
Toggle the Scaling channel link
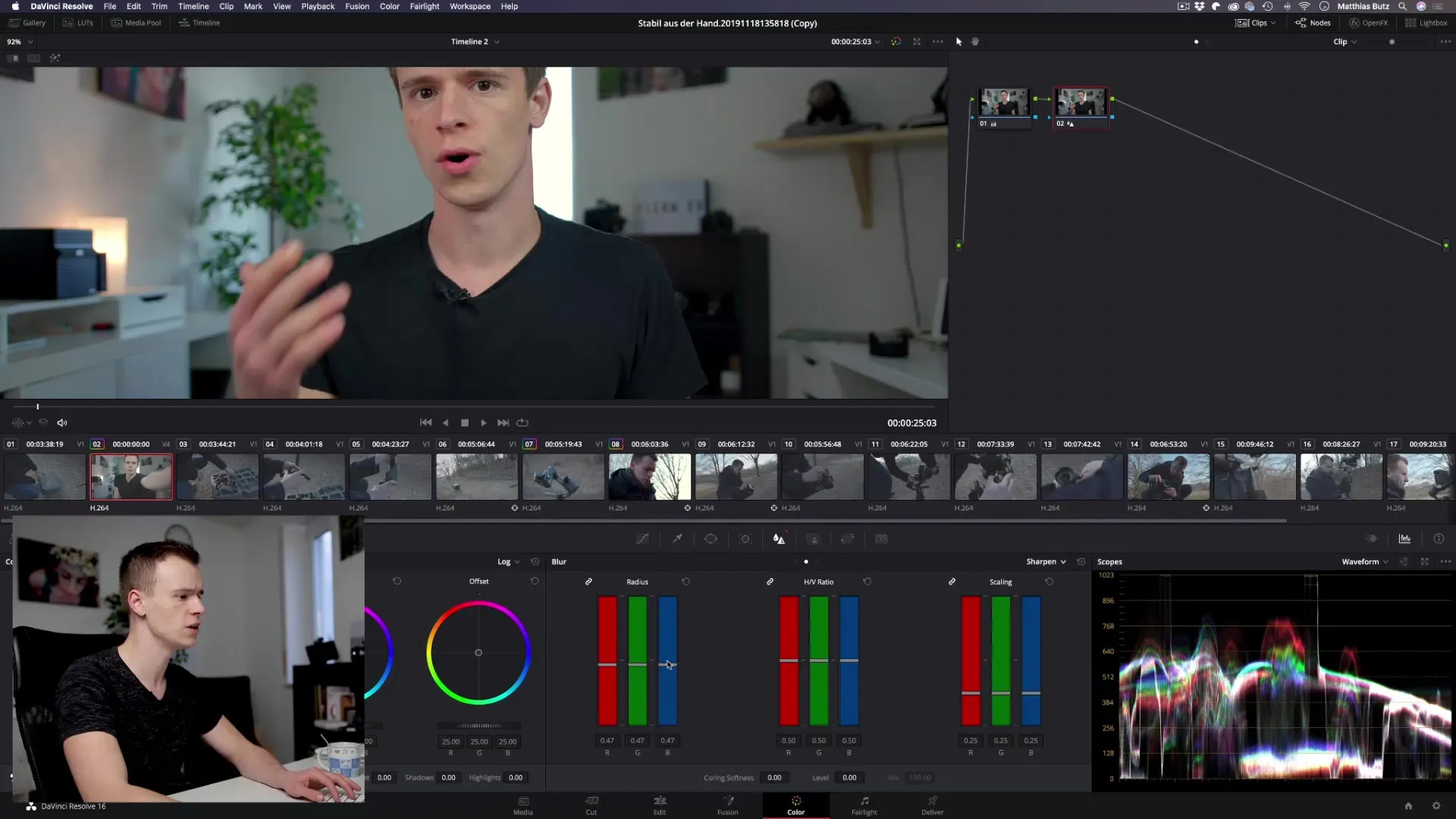point(952,582)
